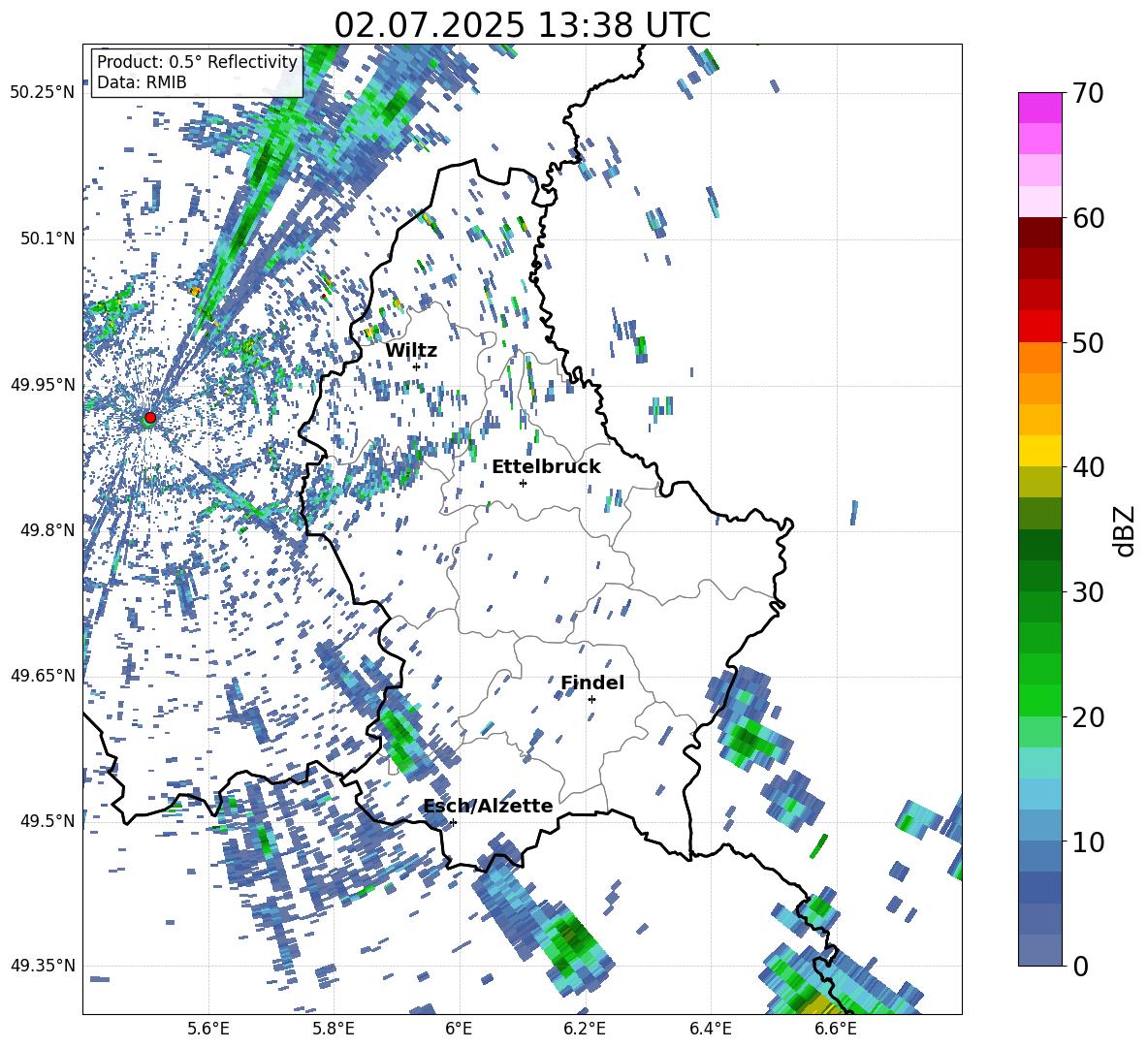1148x1048 pixels.
Task: Click the 40 tick on colorbar
Action: 1088,467
